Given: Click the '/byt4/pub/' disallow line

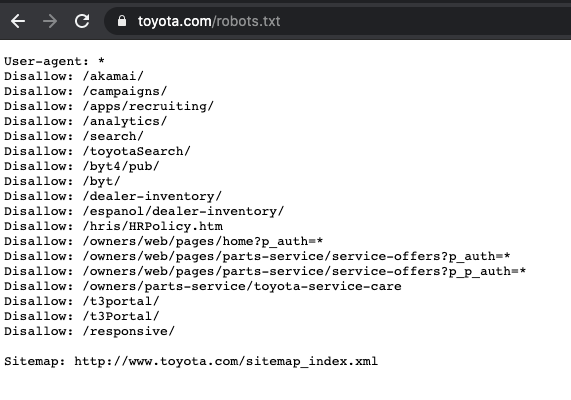Looking at the screenshot, I should tap(82, 166).
